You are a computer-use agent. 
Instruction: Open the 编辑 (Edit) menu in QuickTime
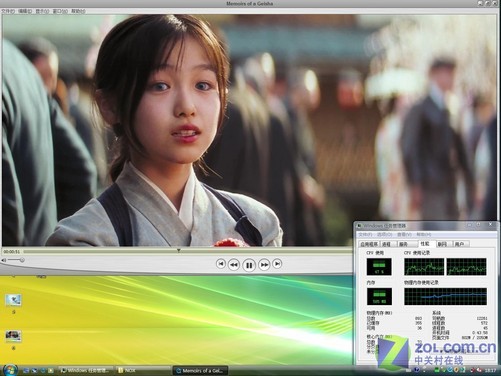(x=25, y=11)
